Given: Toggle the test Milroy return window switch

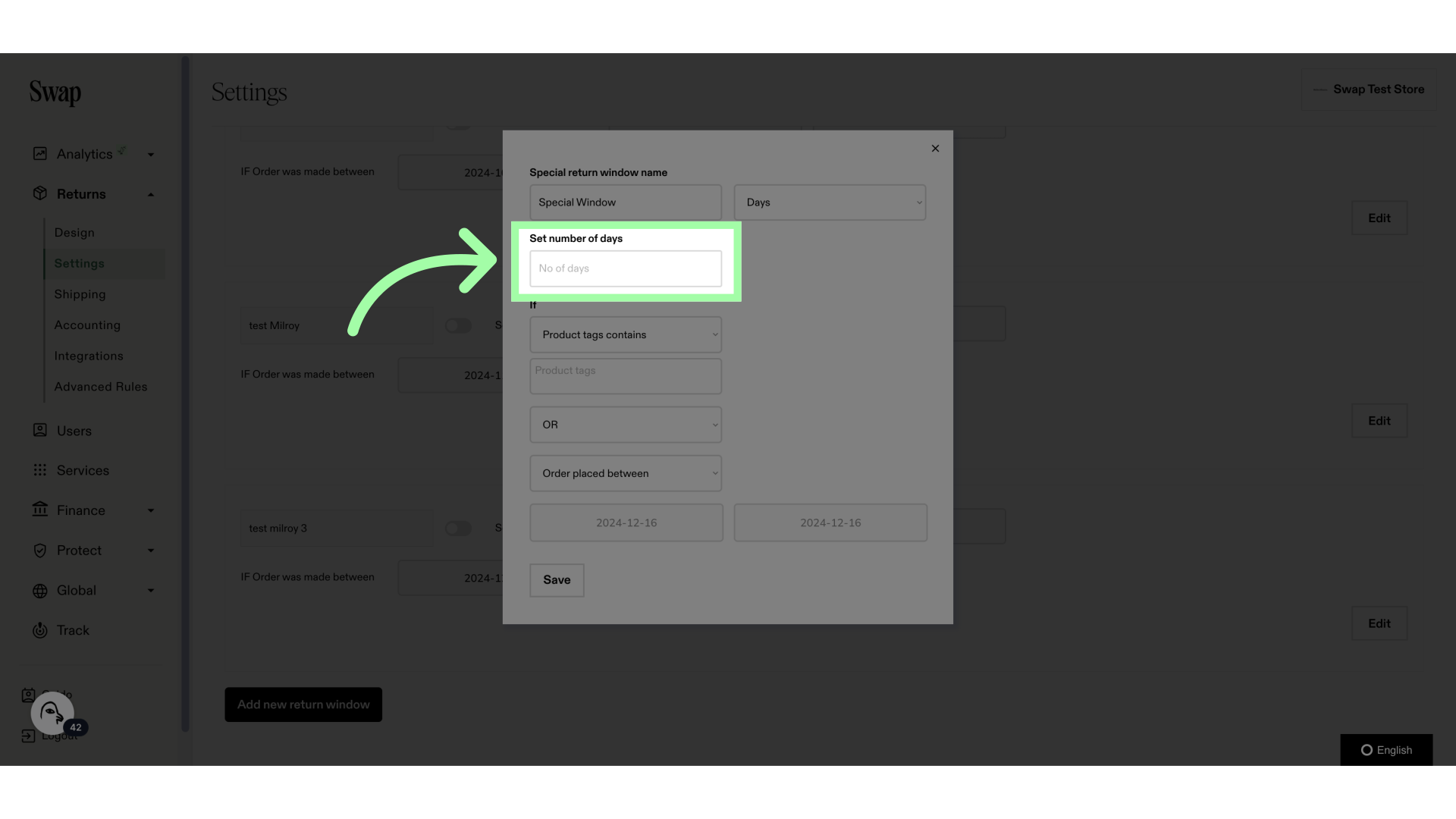Looking at the screenshot, I should point(459,325).
